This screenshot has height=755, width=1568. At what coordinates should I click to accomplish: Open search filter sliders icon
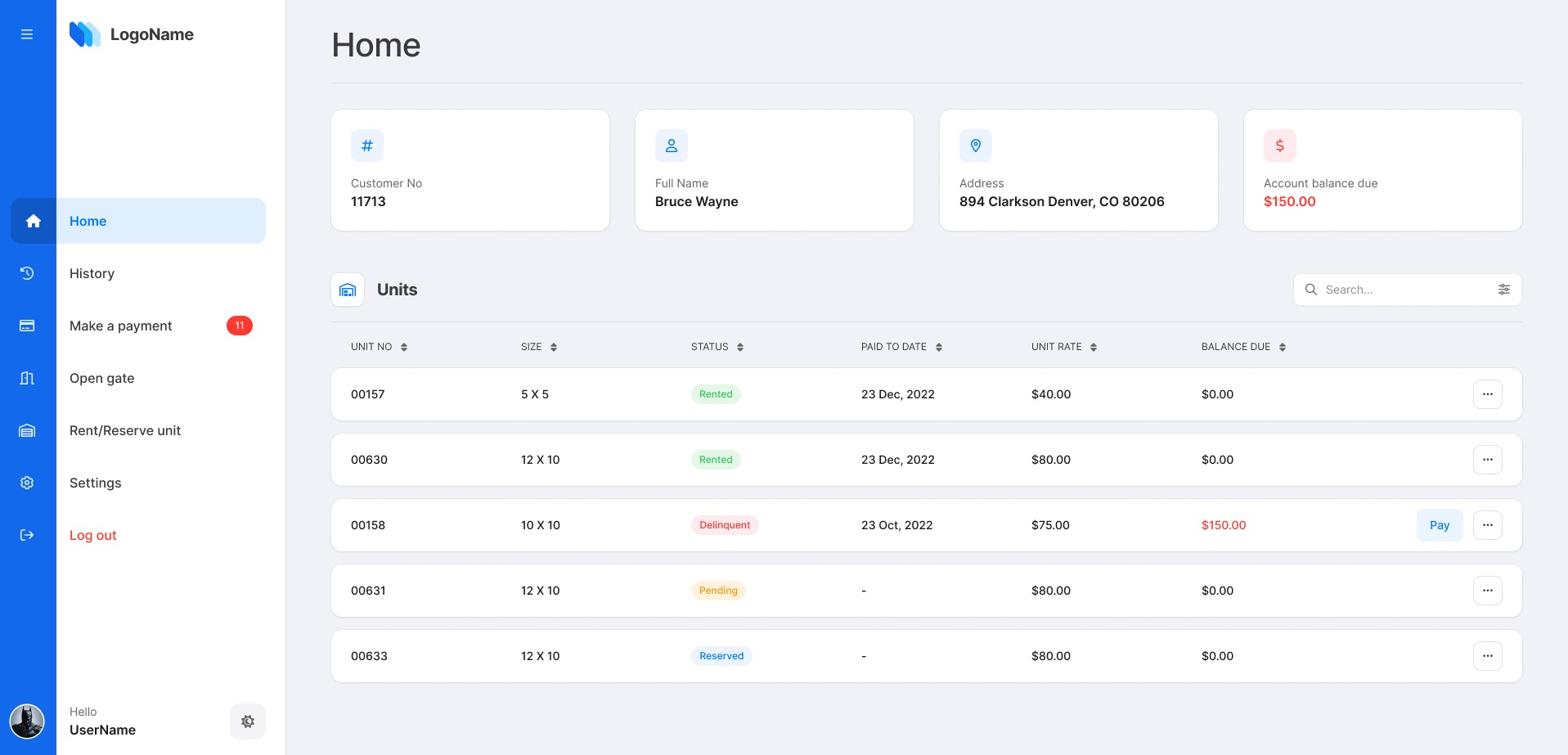coord(1504,290)
